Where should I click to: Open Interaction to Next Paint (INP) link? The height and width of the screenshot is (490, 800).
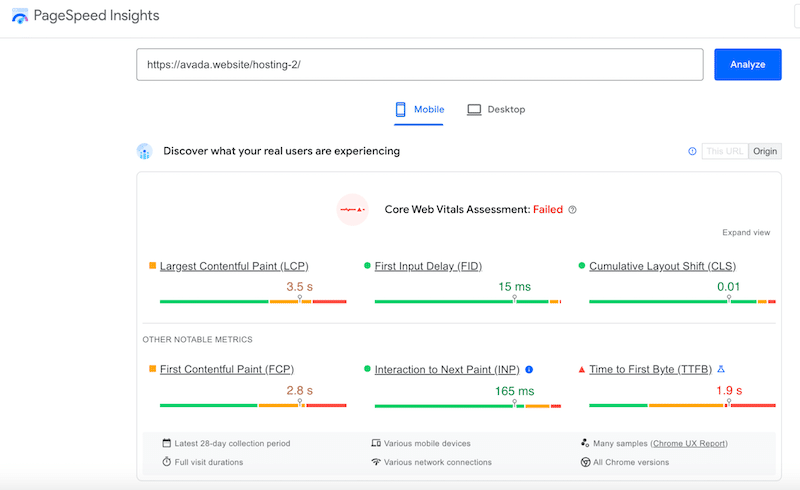[447, 369]
